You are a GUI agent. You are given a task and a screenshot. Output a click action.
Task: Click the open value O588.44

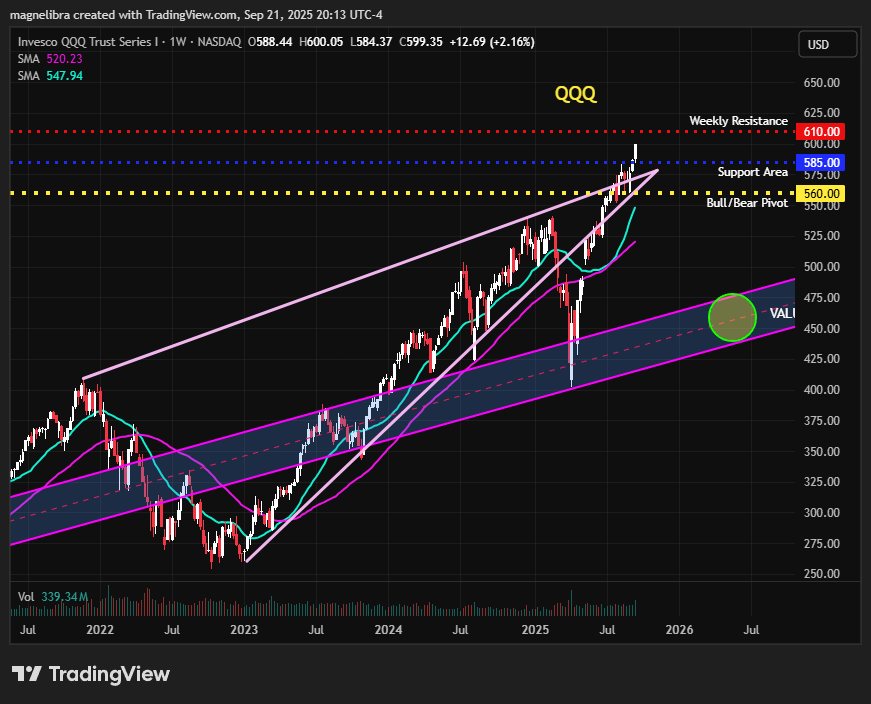tap(270, 42)
